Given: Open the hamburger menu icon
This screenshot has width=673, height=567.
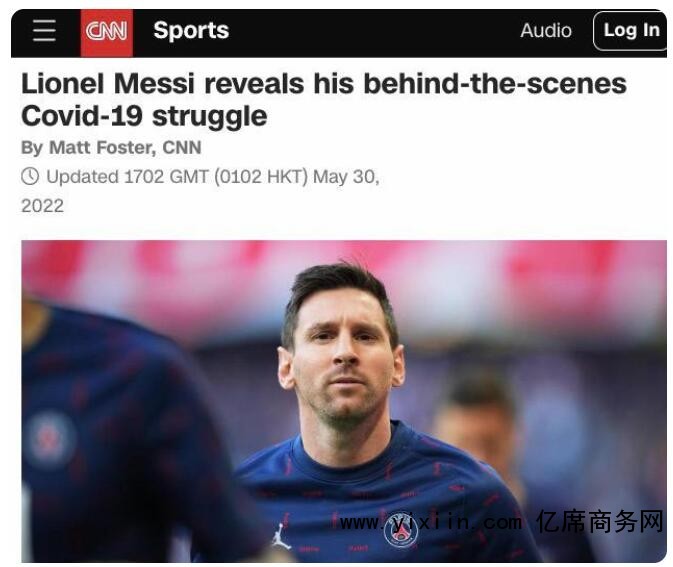Looking at the screenshot, I should [44, 30].
